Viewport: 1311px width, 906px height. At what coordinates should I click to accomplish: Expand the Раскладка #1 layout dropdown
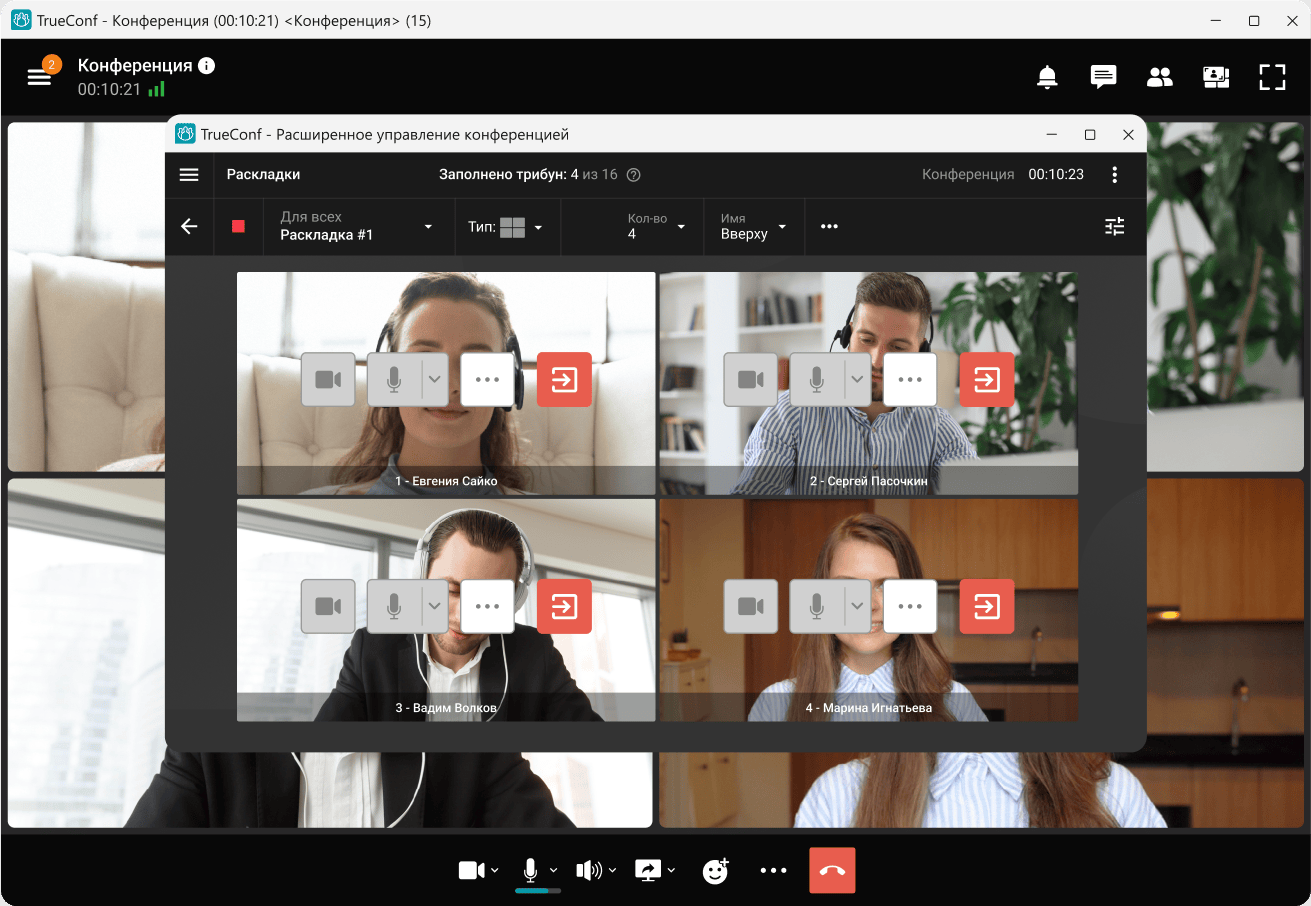(x=357, y=227)
